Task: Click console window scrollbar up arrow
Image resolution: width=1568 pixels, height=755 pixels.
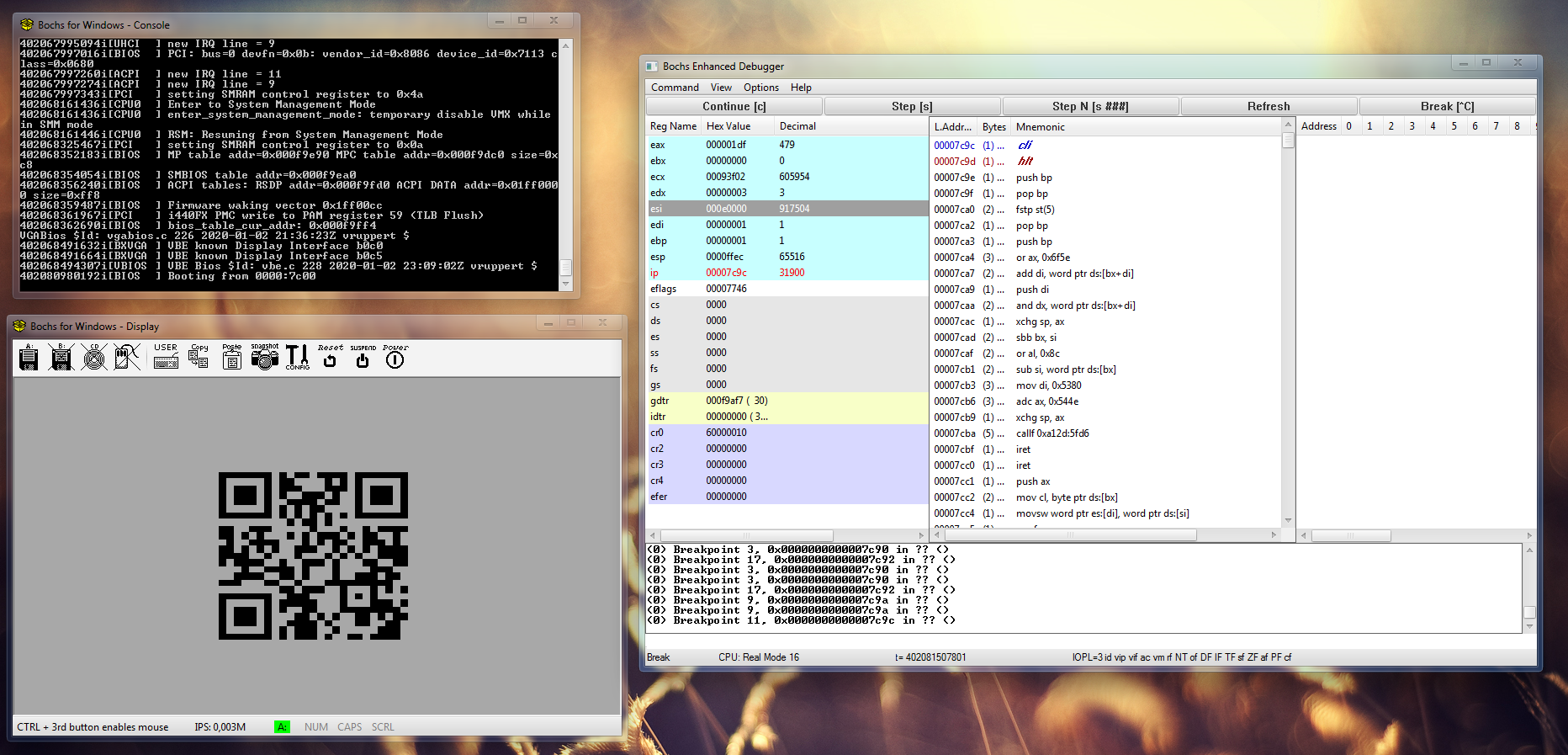Action: (x=566, y=45)
